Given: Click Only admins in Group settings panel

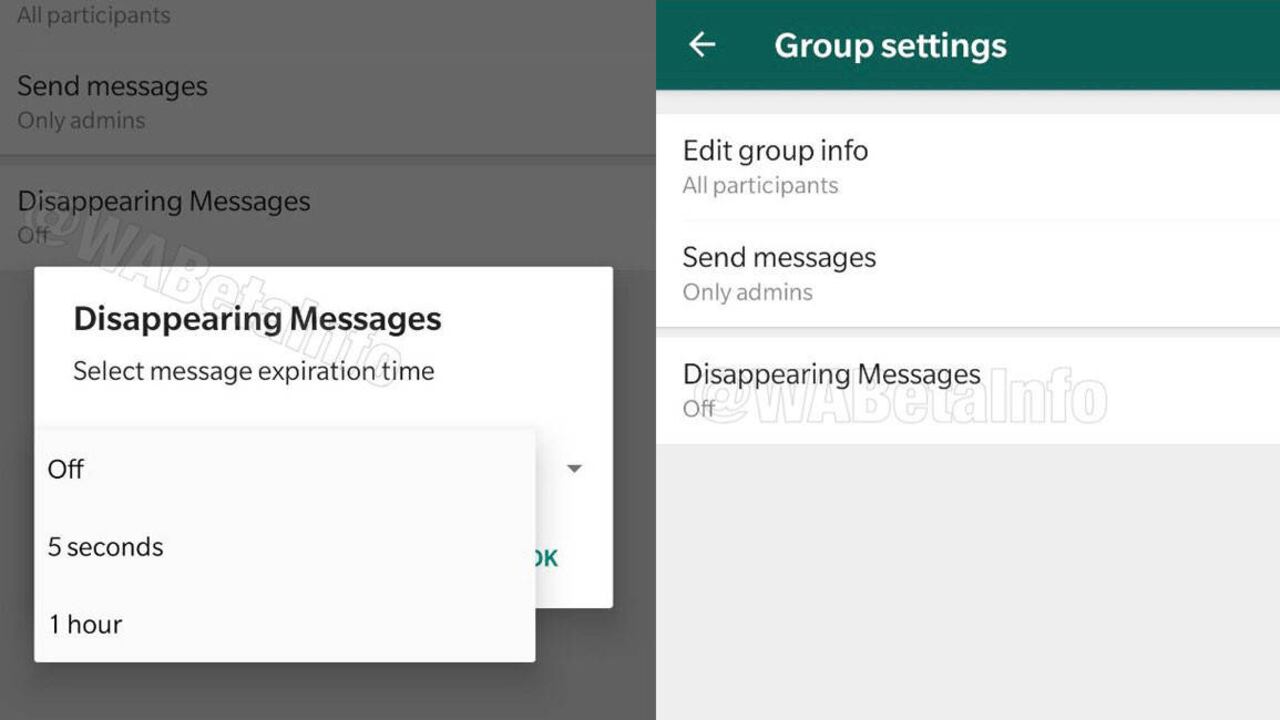Looking at the screenshot, I should coord(747,293).
